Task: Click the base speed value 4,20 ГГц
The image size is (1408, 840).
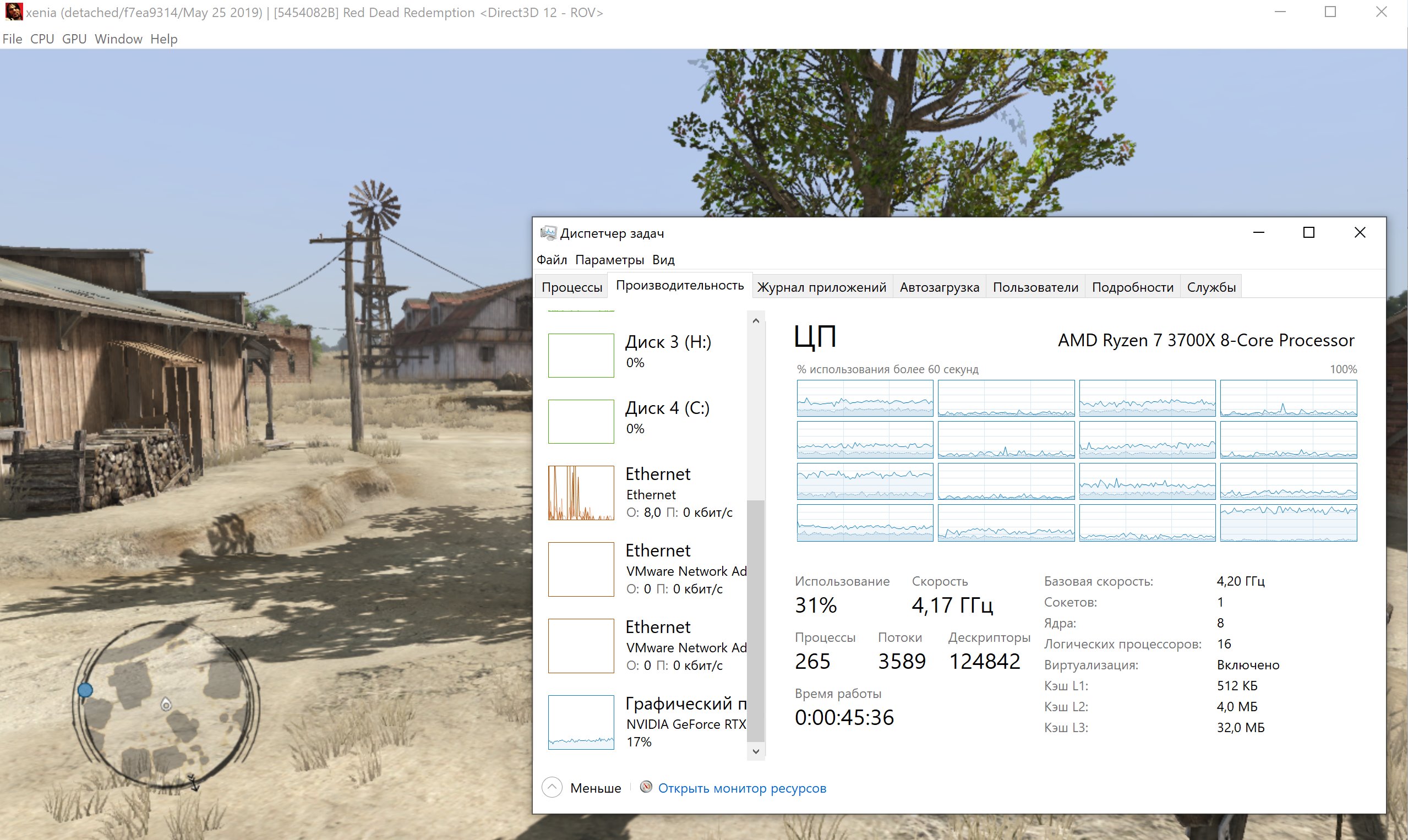Action: [1241, 581]
